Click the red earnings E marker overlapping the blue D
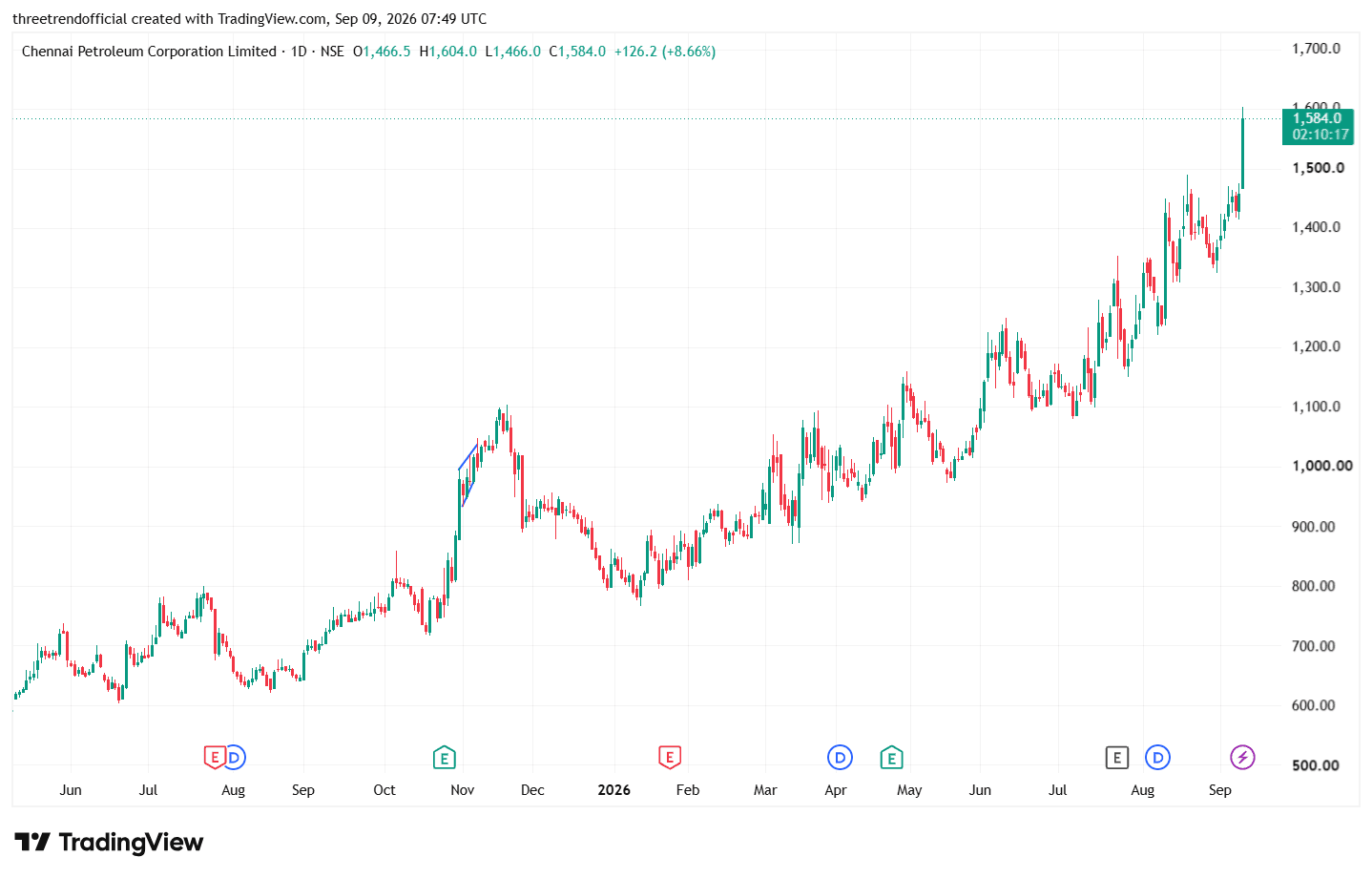Viewport: 1372px width, 878px height. click(x=215, y=758)
